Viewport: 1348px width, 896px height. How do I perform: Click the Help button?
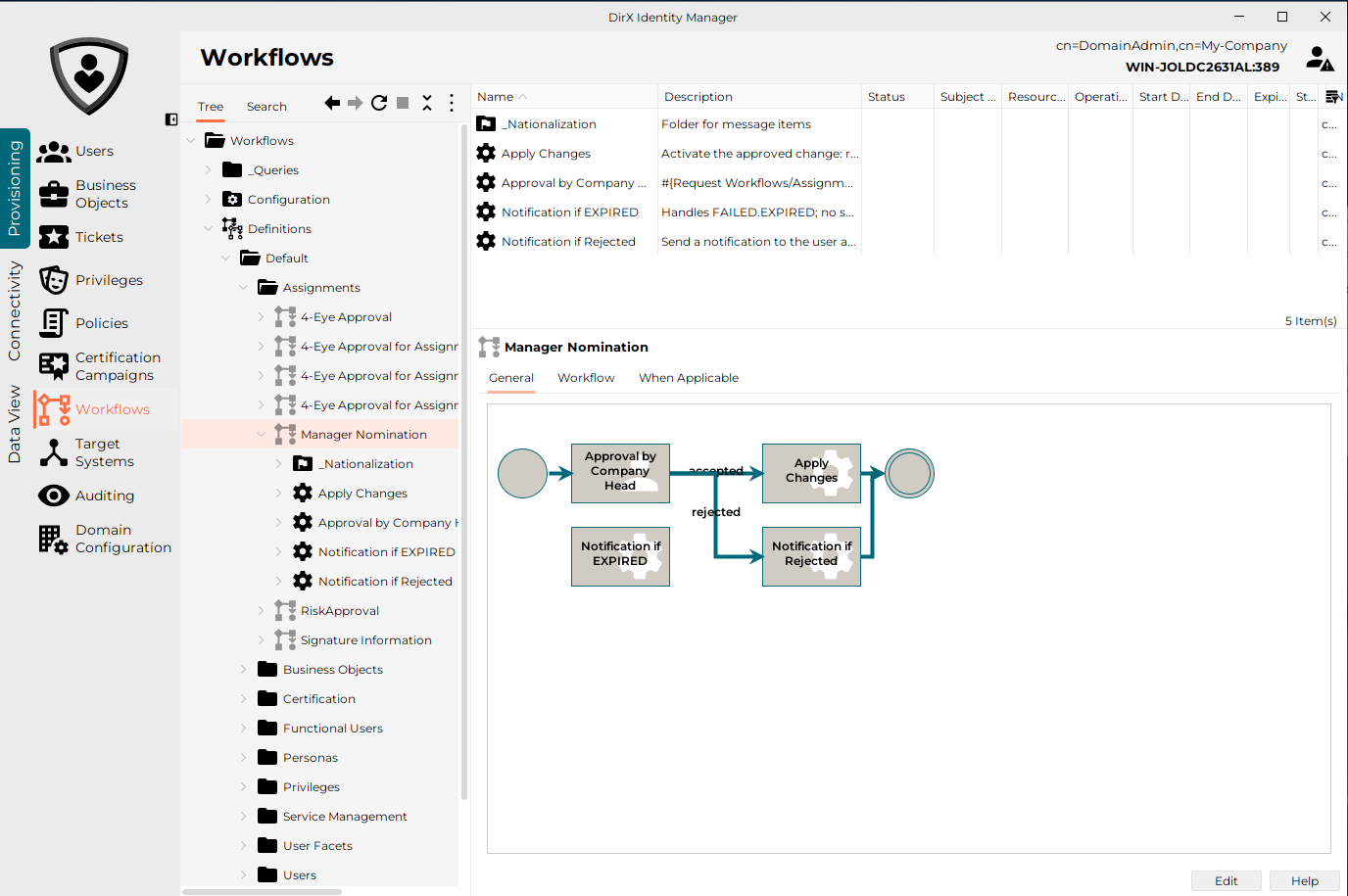point(1304,880)
